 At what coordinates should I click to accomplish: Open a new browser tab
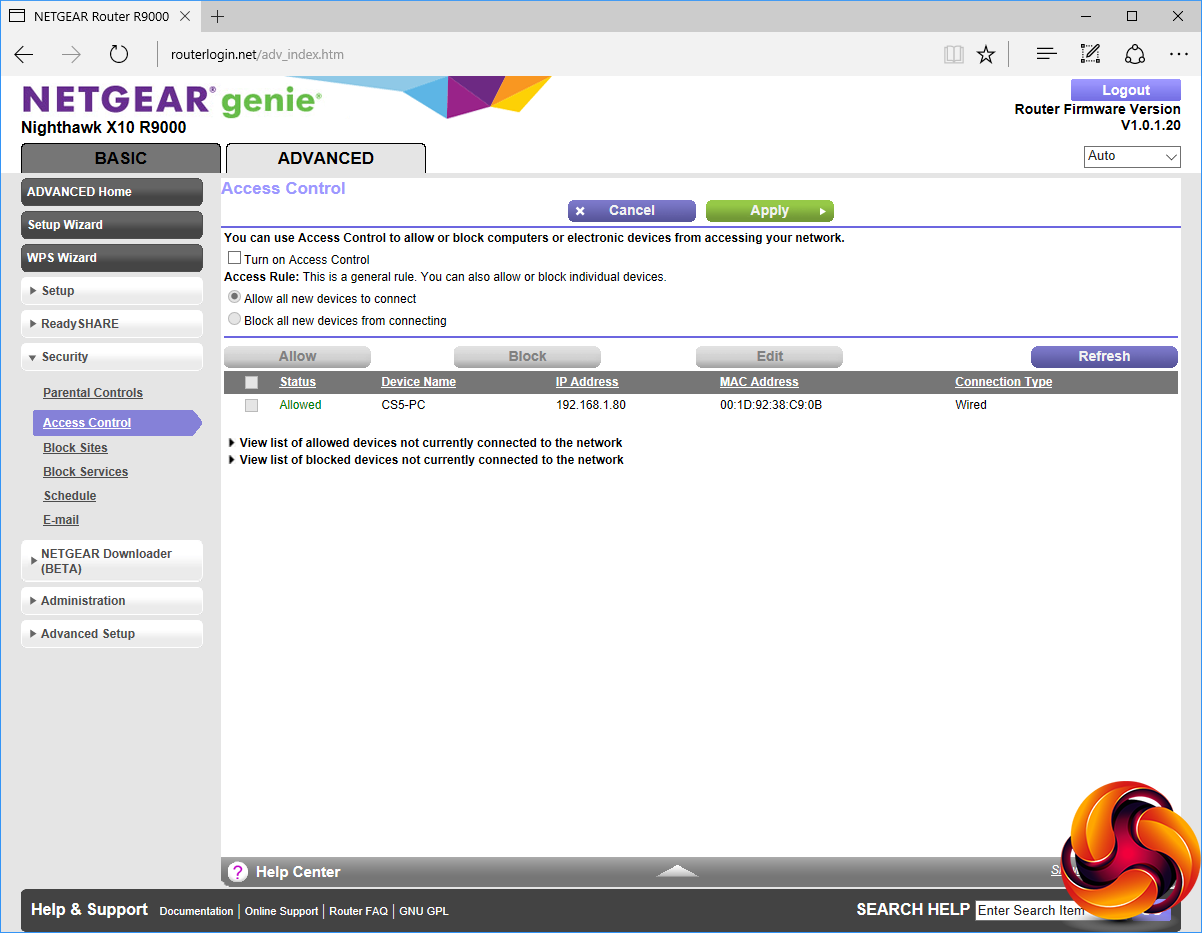[x=218, y=16]
